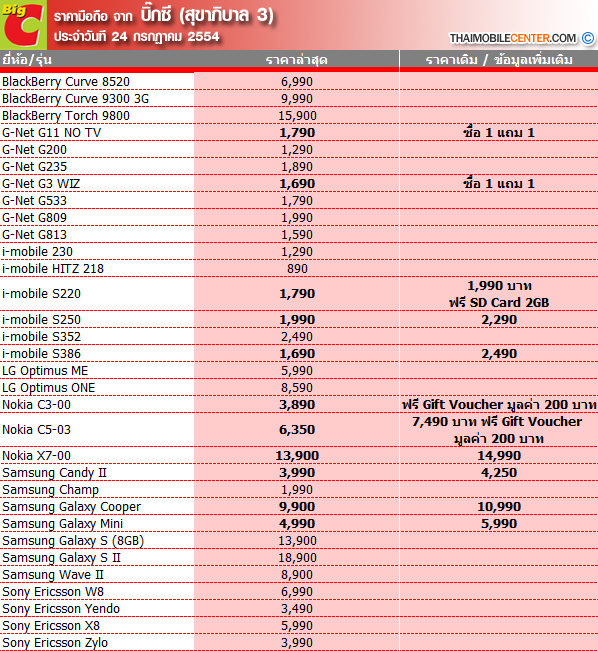Click ซื้อ 1 แถม 1 for G-Net G3 WIZ

coord(499,184)
